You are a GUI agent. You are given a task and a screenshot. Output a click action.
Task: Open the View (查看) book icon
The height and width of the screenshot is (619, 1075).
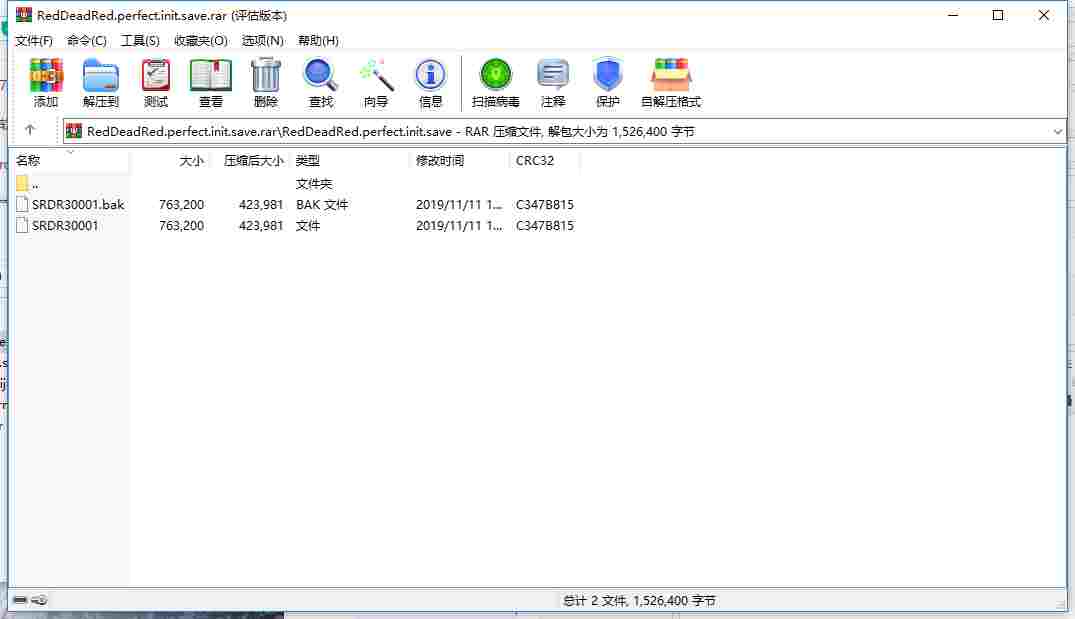click(x=210, y=75)
